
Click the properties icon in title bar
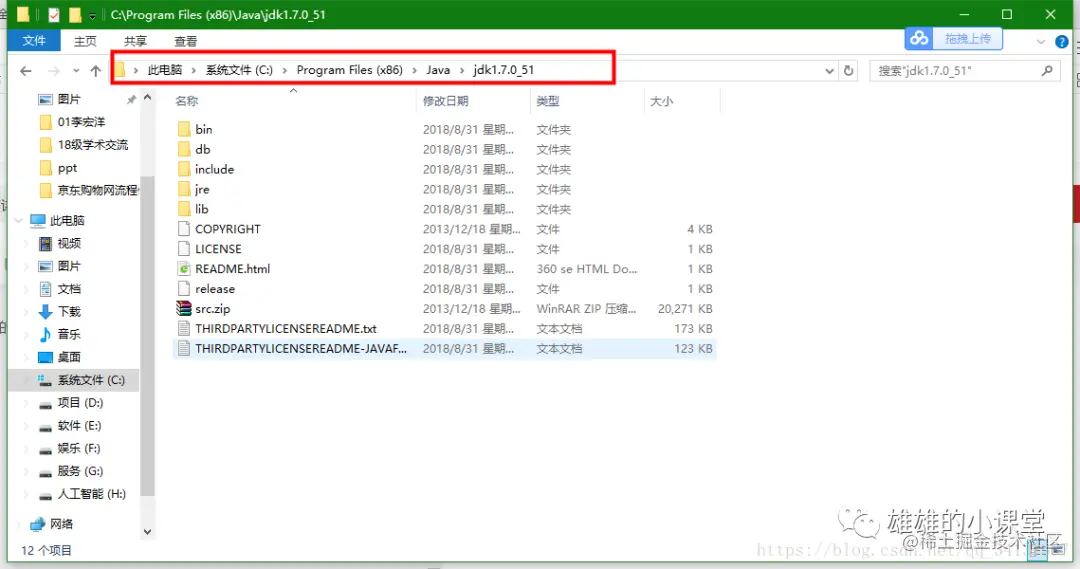coord(54,14)
